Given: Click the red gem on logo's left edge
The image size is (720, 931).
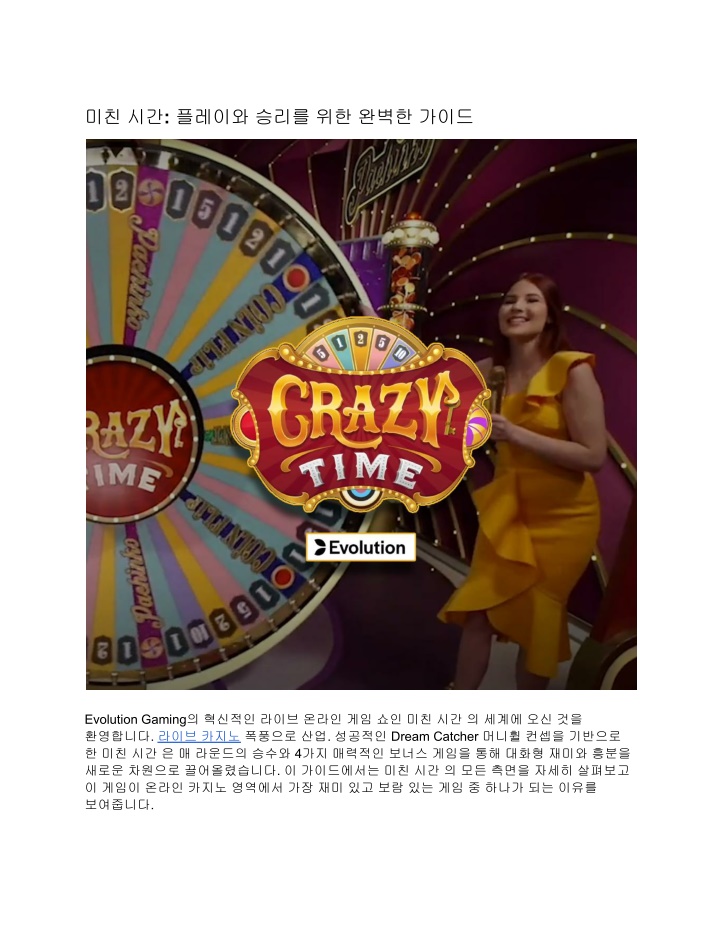Looking at the screenshot, I should coord(246,422).
